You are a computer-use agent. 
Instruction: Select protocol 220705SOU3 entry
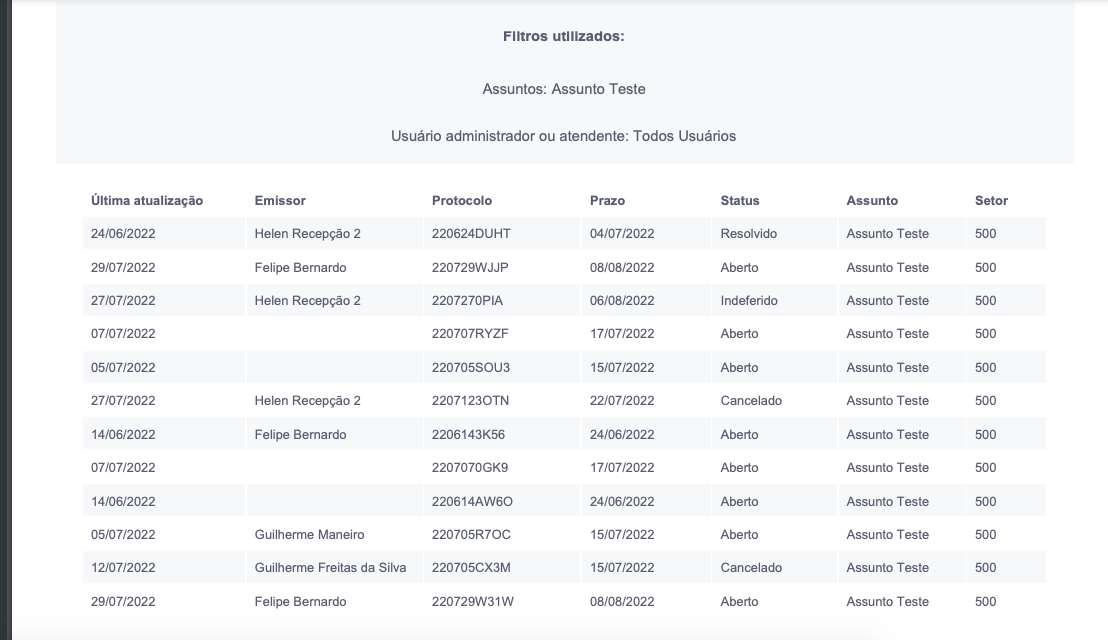coord(471,367)
